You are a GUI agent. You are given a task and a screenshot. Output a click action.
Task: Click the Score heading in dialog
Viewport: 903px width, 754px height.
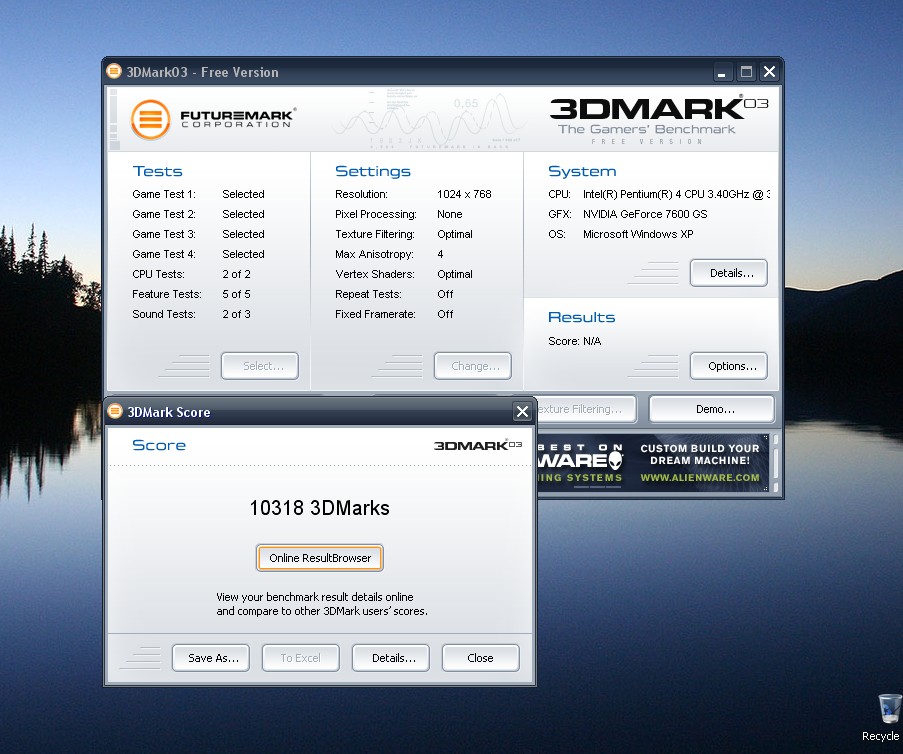[x=159, y=445]
